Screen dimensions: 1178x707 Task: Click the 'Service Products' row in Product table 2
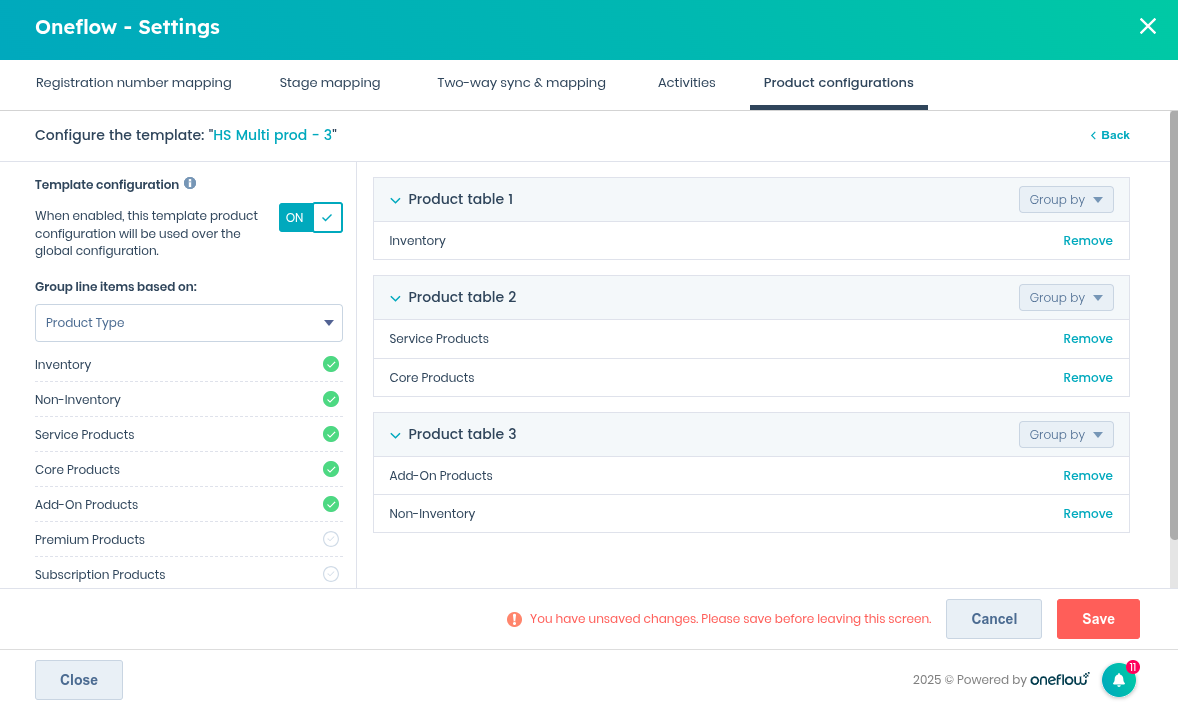(x=751, y=339)
